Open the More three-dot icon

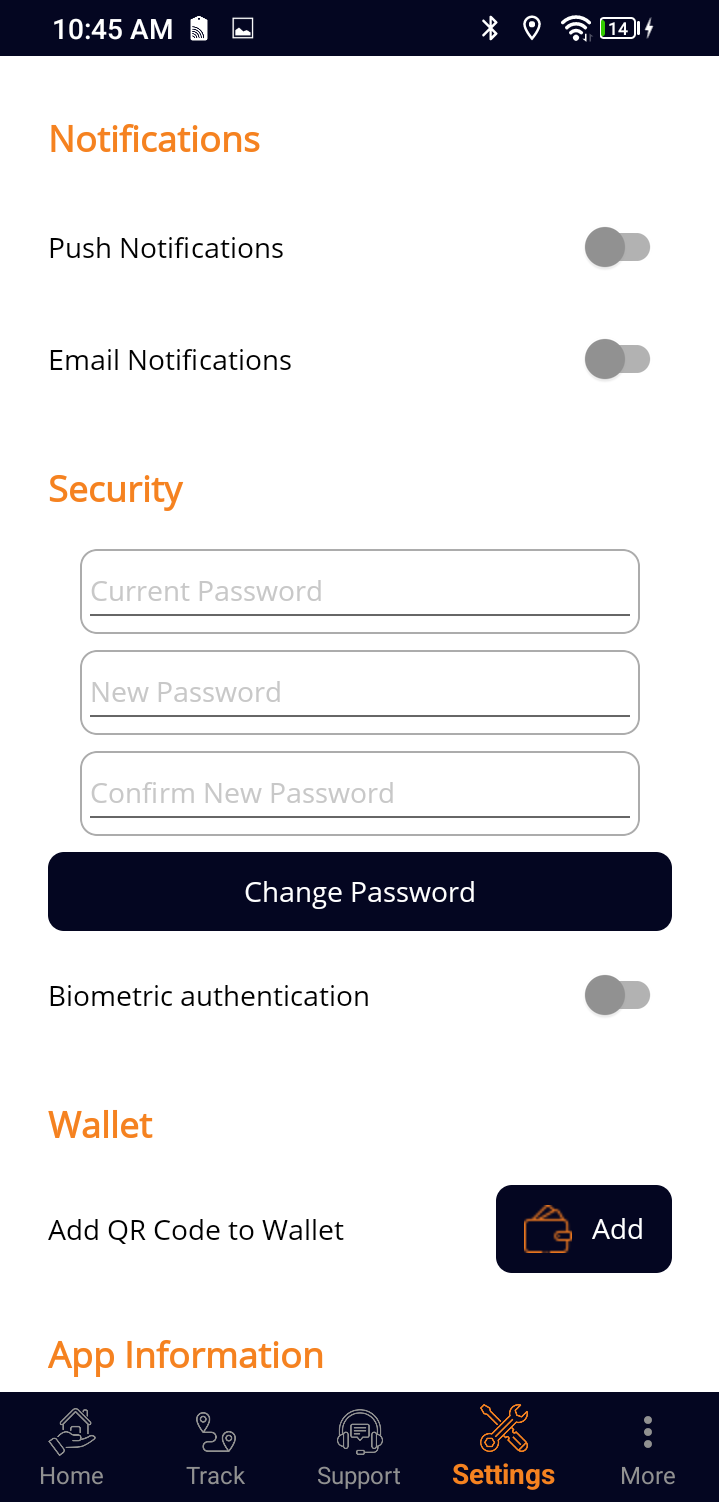click(647, 1430)
